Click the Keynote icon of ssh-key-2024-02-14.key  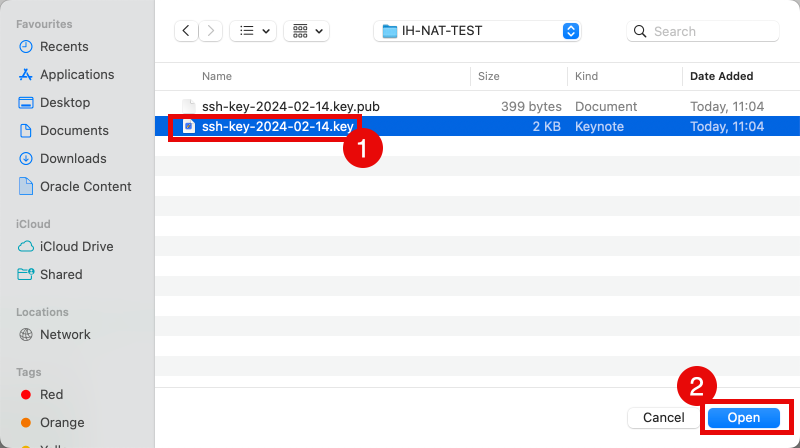(189, 126)
